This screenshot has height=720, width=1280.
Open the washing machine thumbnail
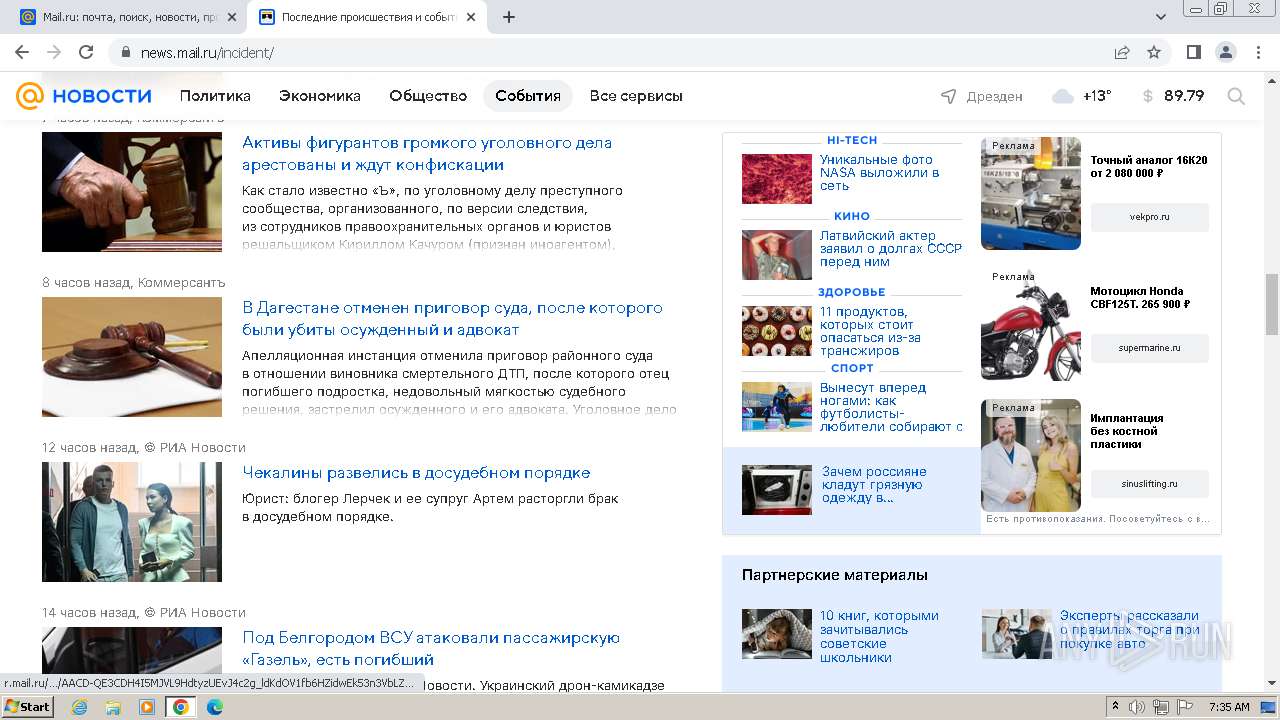tap(777, 490)
